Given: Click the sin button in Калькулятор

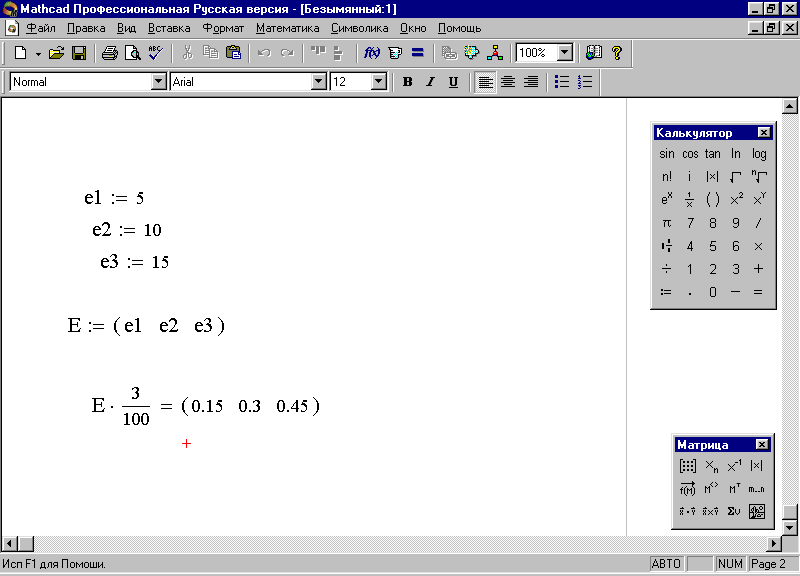Looking at the screenshot, I should [666, 154].
